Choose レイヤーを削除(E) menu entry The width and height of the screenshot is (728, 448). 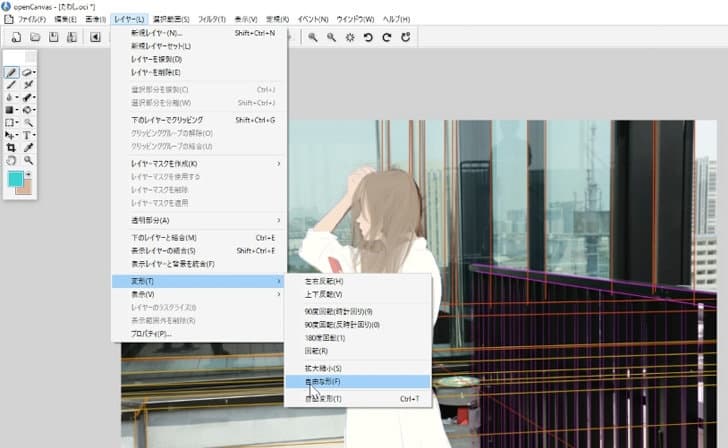(x=198, y=72)
